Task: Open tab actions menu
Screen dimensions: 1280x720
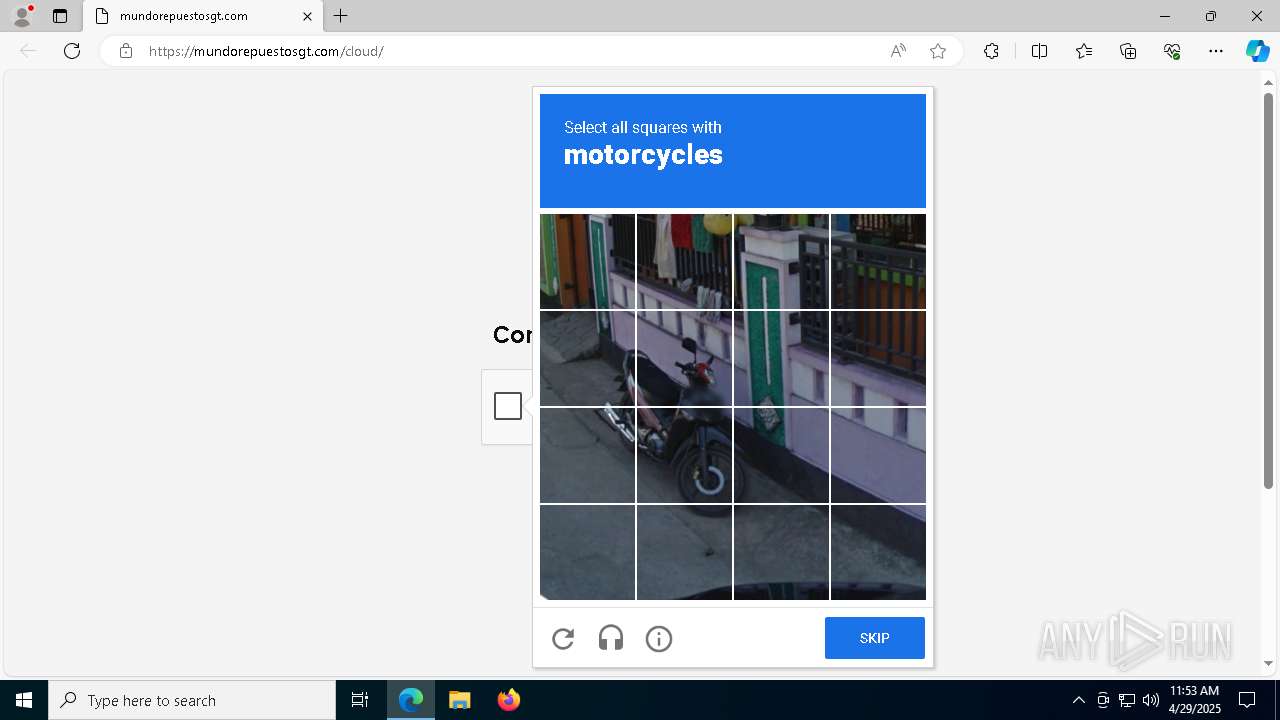Action: pos(60,16)
